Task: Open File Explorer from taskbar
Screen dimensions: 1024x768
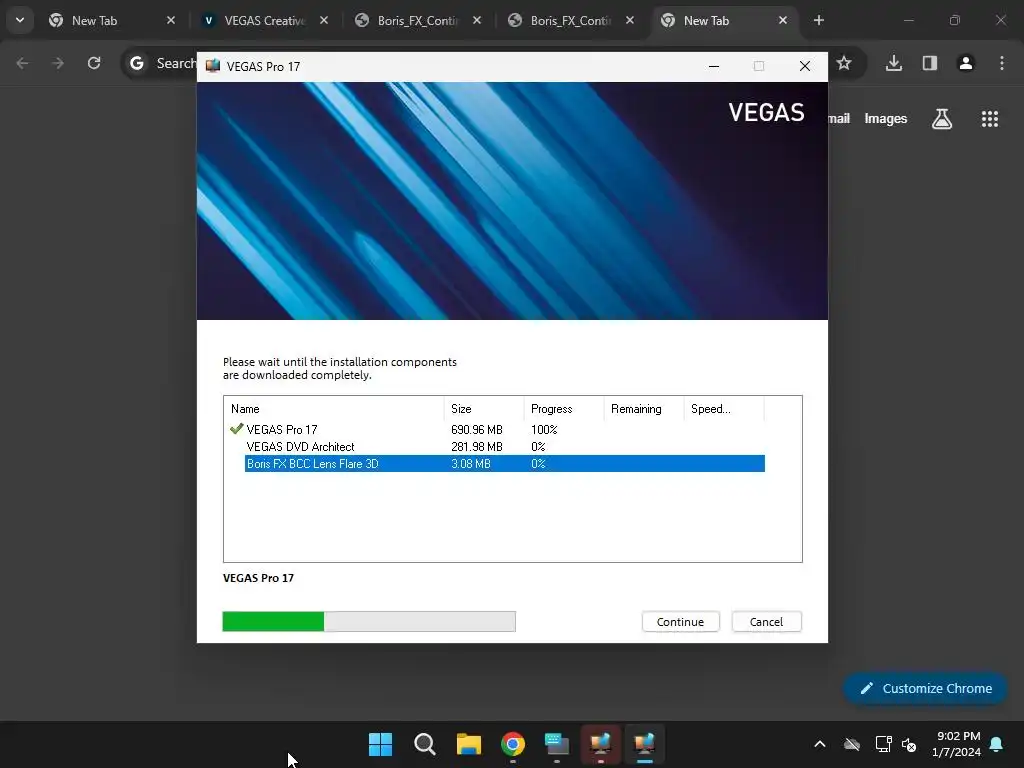Action: [x=468, y=743]
